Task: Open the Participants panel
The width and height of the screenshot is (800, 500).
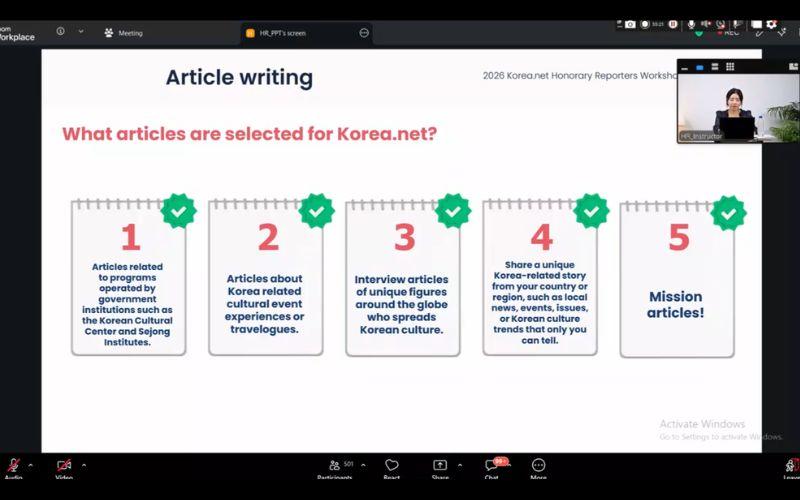Action: [x=335, y=465]
